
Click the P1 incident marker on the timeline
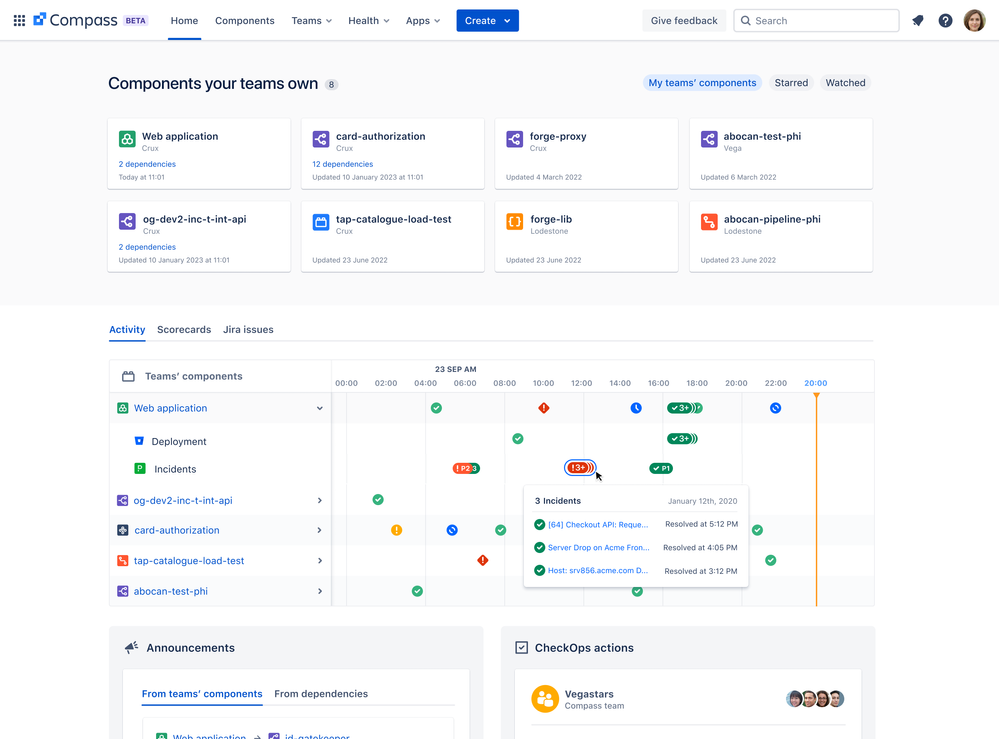point(660,468)
